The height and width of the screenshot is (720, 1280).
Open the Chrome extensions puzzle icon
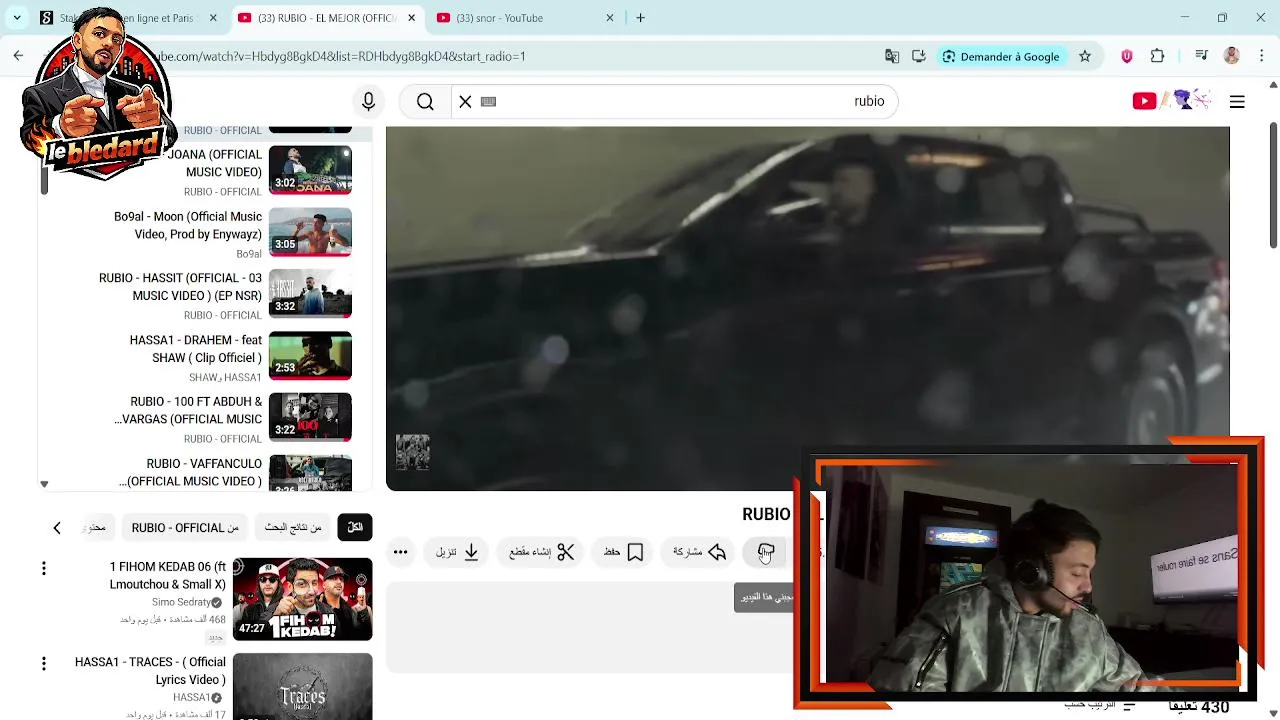pos(1158,56)
